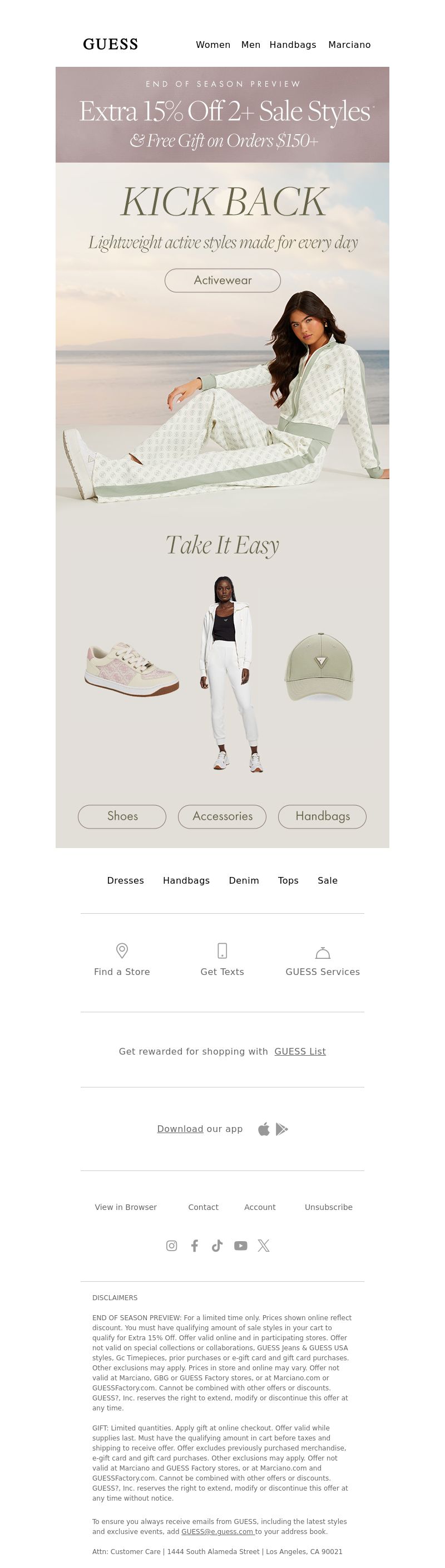
Task: Click the Google Play store icon
Action: click(281, 1129)
